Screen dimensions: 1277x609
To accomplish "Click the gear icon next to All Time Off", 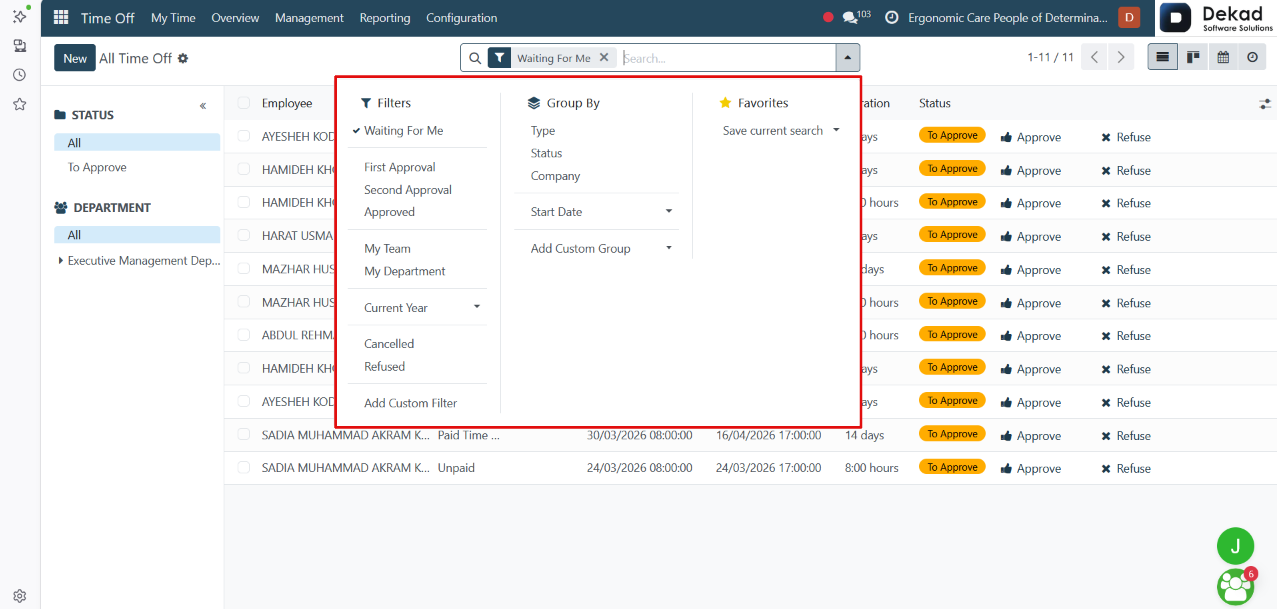I will (x=183, y=58).
